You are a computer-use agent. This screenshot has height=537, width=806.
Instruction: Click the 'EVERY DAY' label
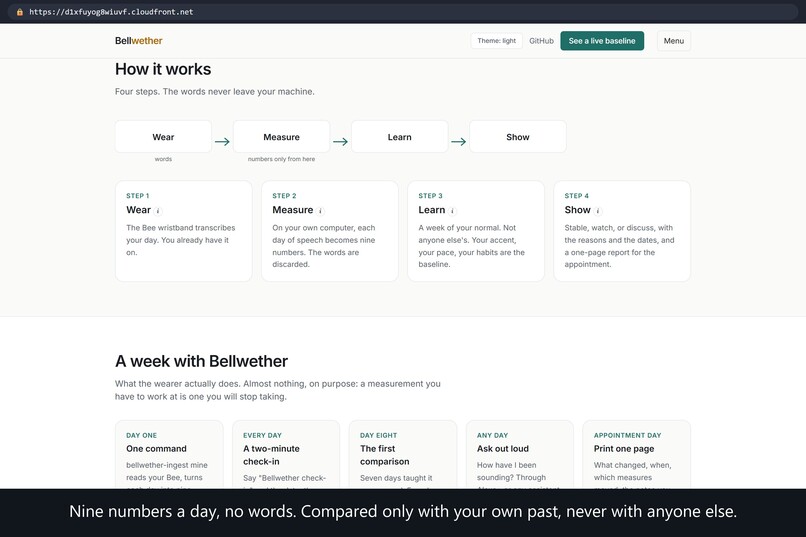[x=262, y=435]
